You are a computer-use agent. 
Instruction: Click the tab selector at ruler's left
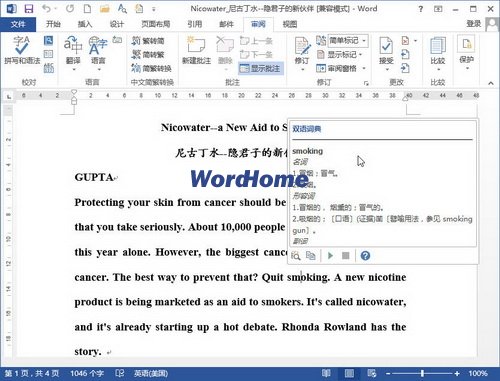9,96
